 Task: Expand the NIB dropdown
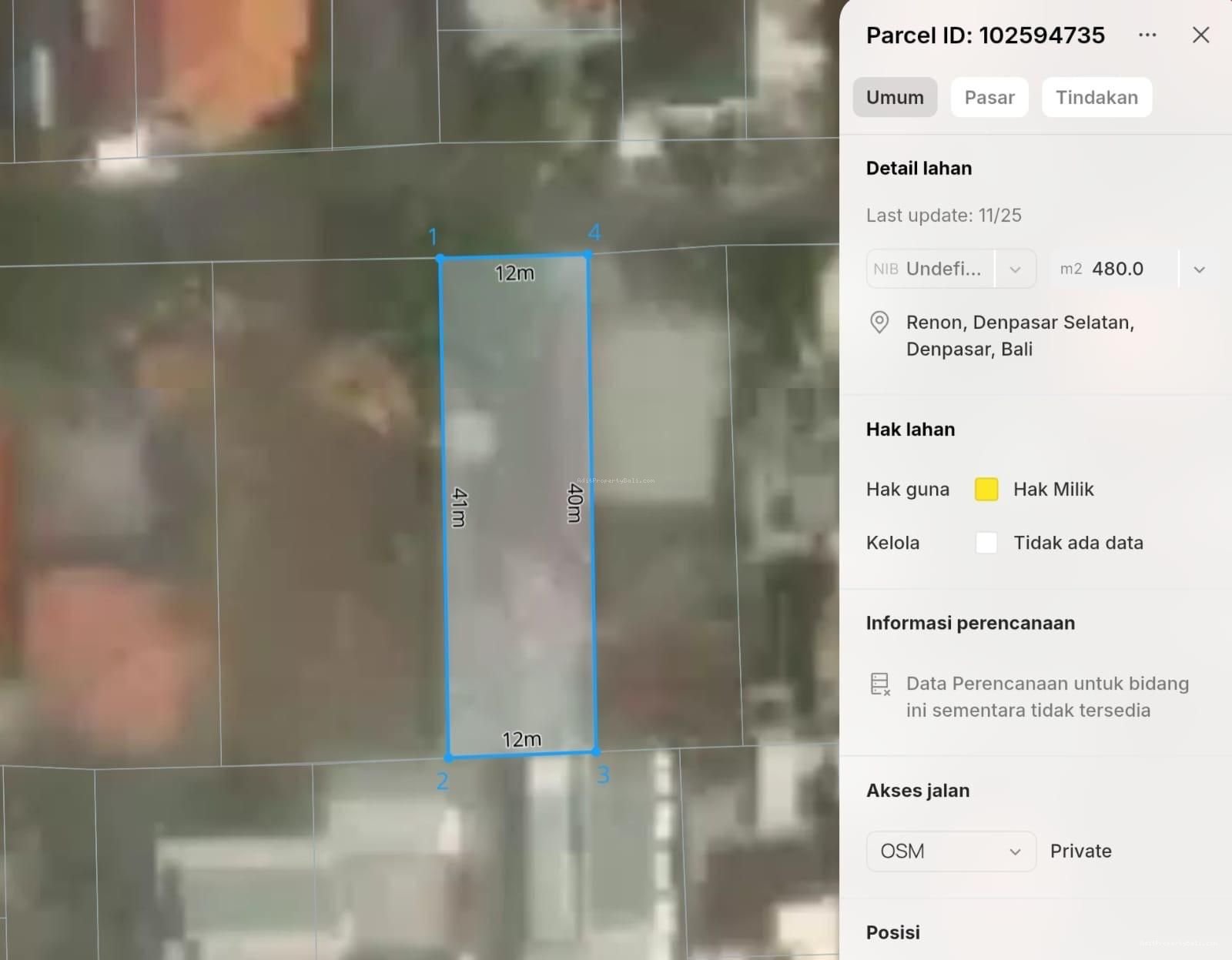[1015, 269]
